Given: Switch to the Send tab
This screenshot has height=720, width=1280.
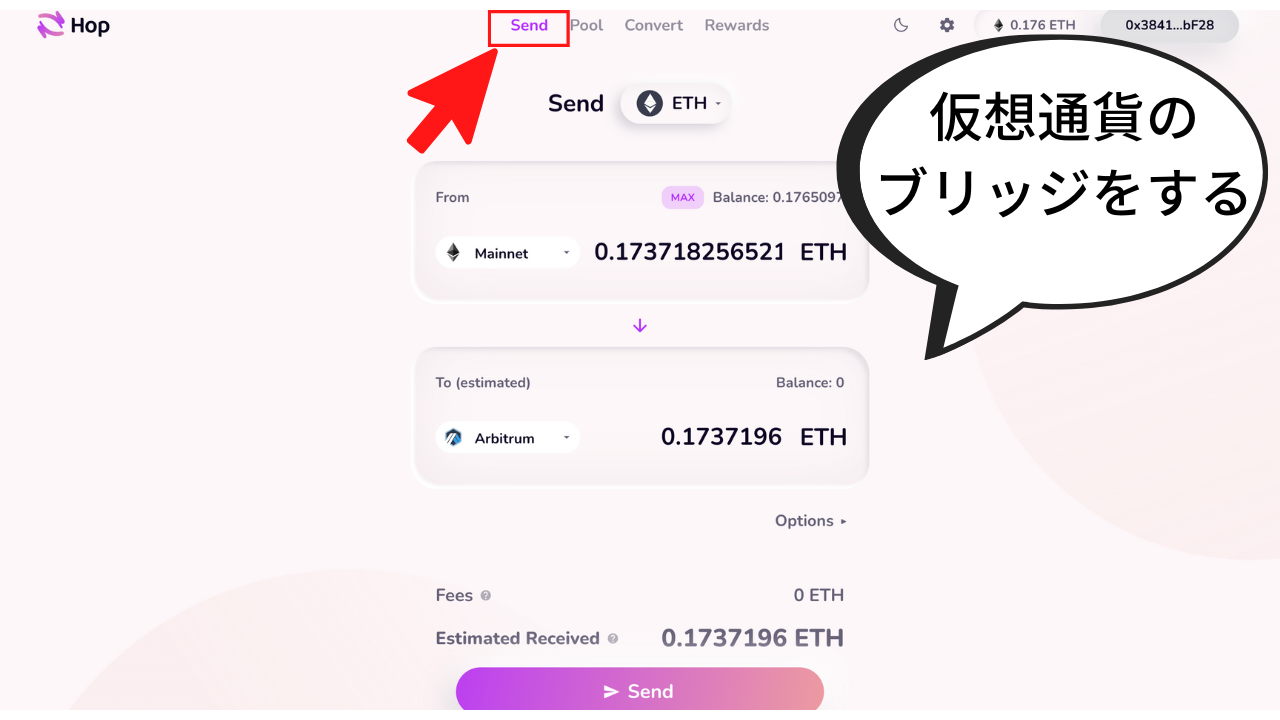Looking at the screenshot, I should point(529,26).
